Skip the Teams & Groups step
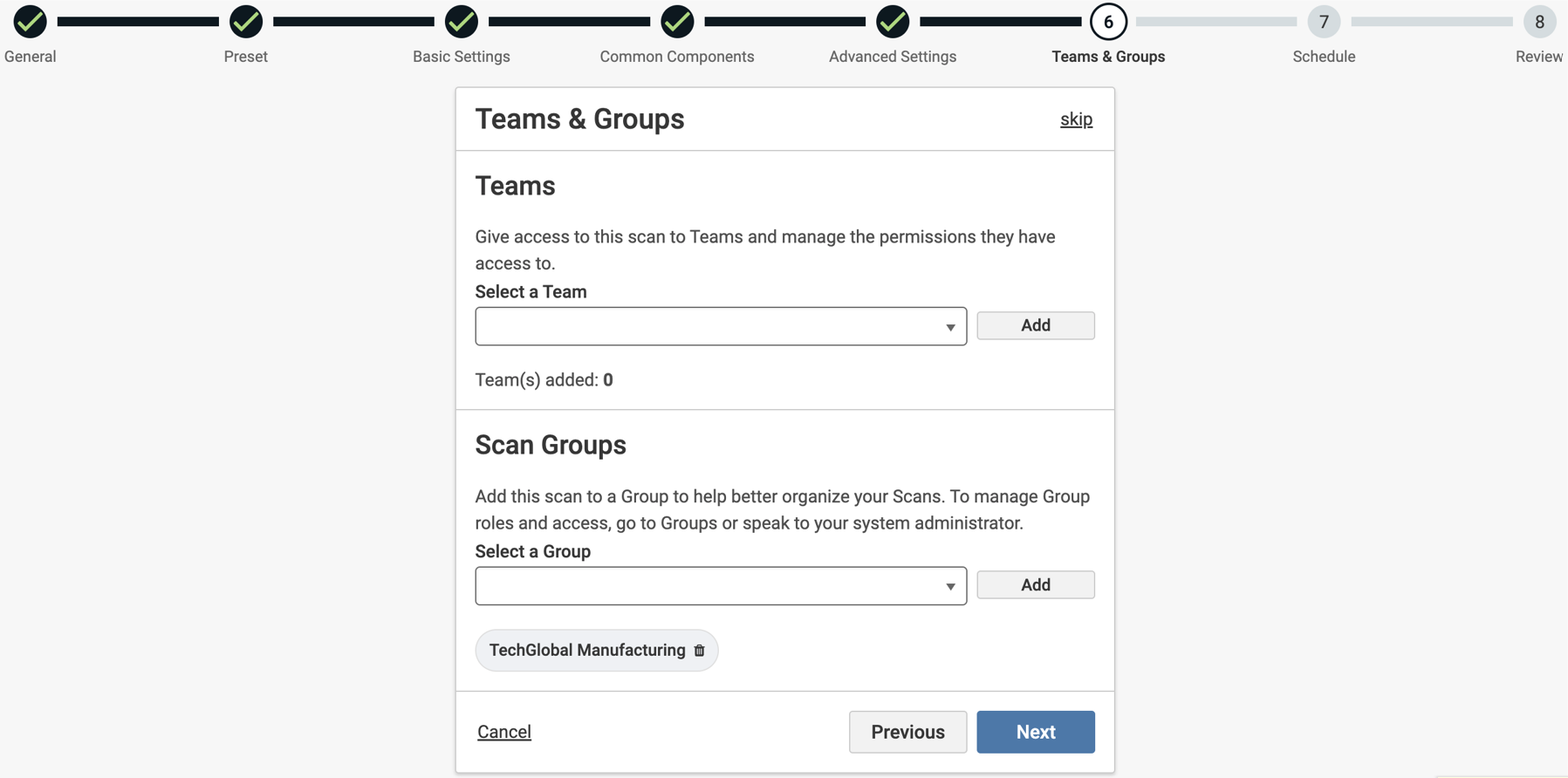The height and width of the screenshot is (778, 1568). pyautogui.click(x=1076, y=119)
